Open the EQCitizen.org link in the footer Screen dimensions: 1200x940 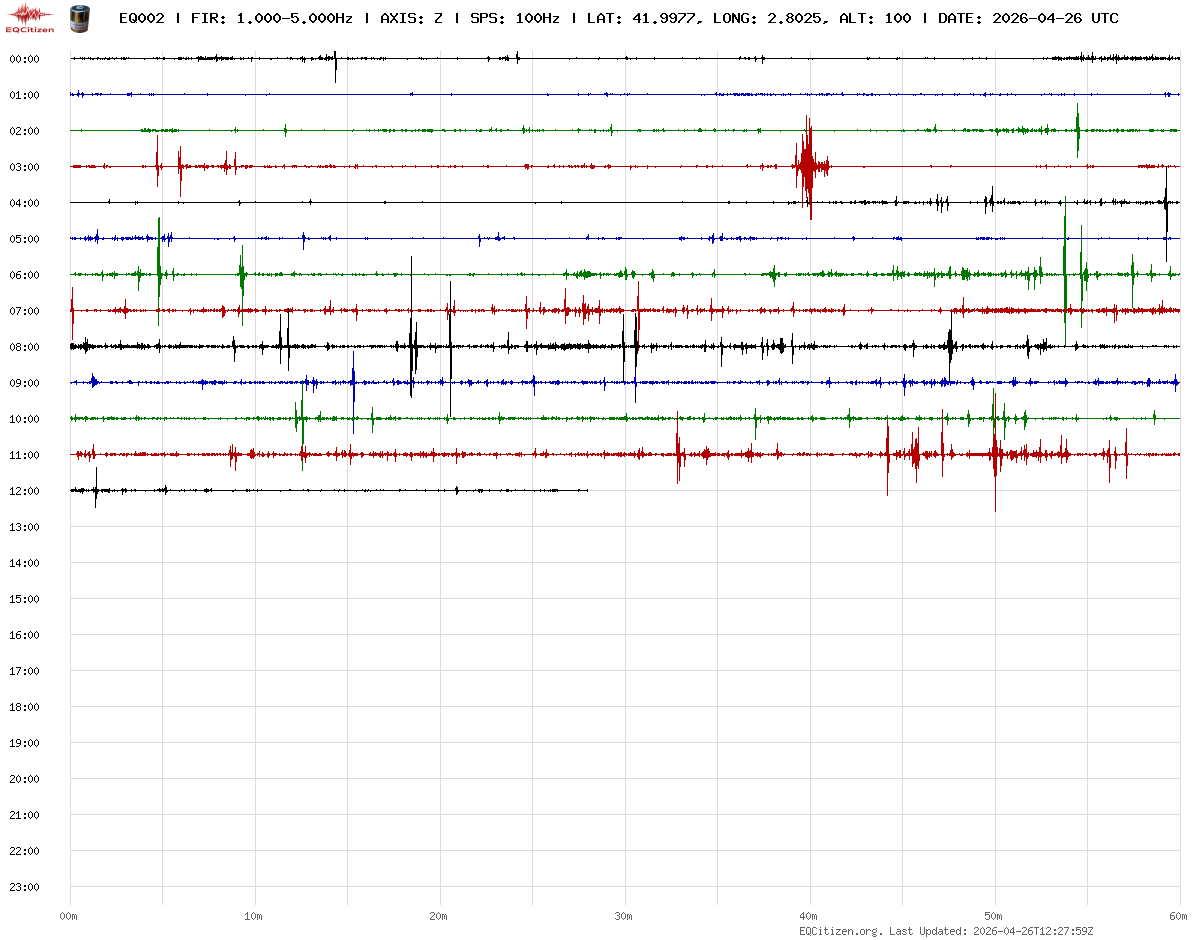[x=840, y=931]
